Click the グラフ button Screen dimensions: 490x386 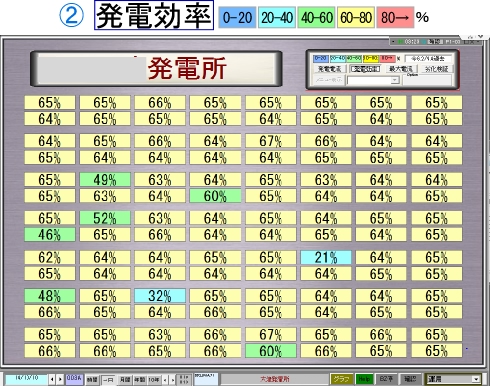tap(342, 379)
